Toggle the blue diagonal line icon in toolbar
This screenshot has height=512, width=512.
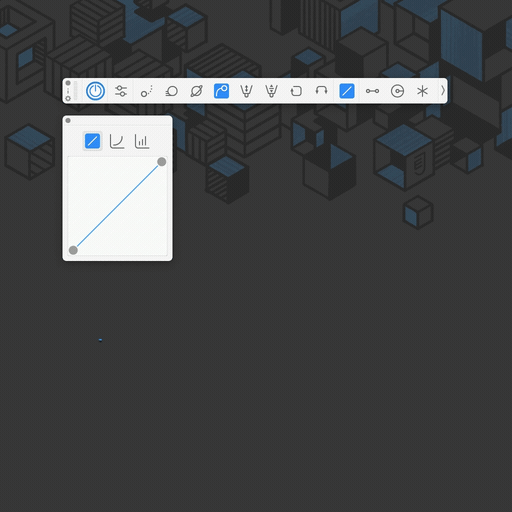[x=347, y=91]
